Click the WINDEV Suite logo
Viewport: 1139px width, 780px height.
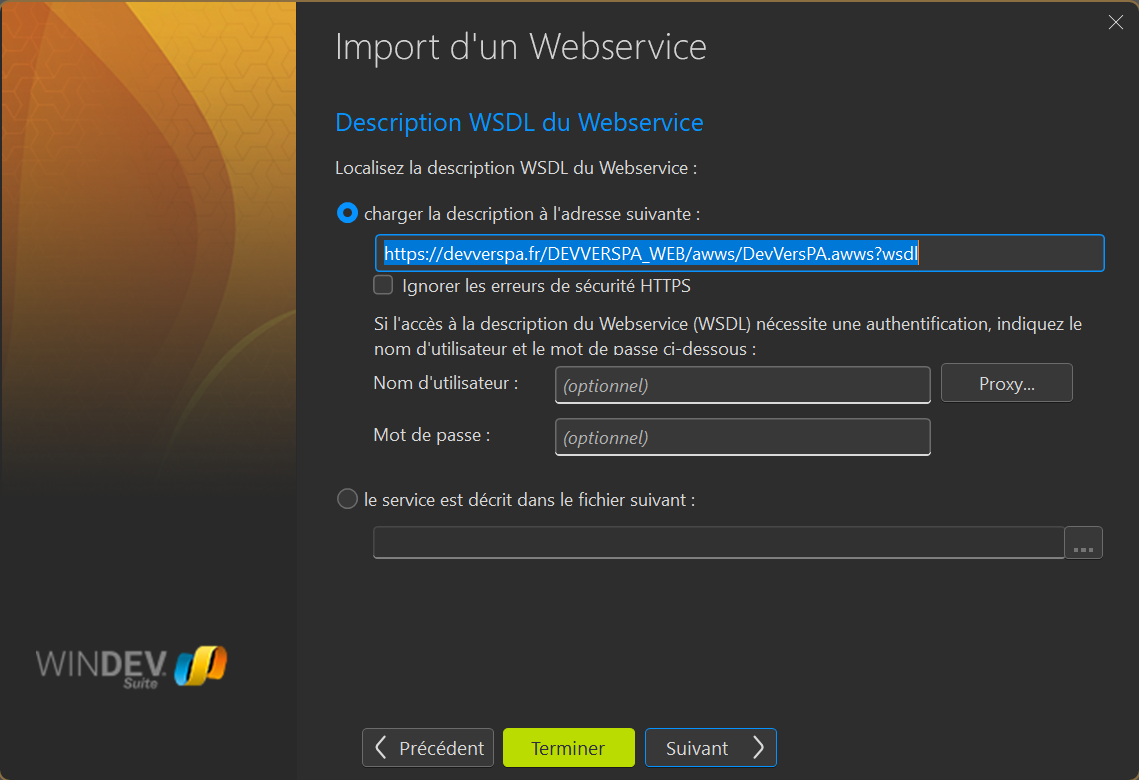(x=131, y=666)
